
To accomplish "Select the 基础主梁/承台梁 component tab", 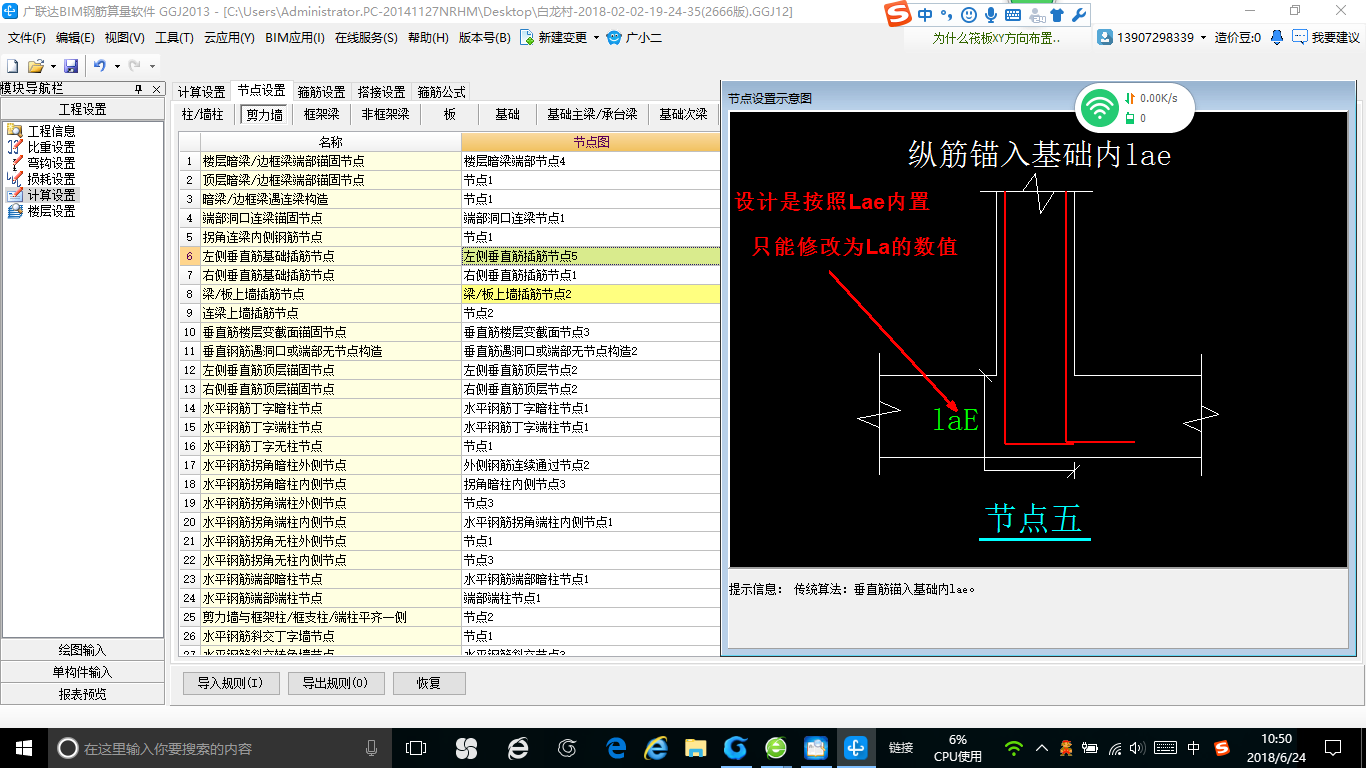I will pos(592,115).
